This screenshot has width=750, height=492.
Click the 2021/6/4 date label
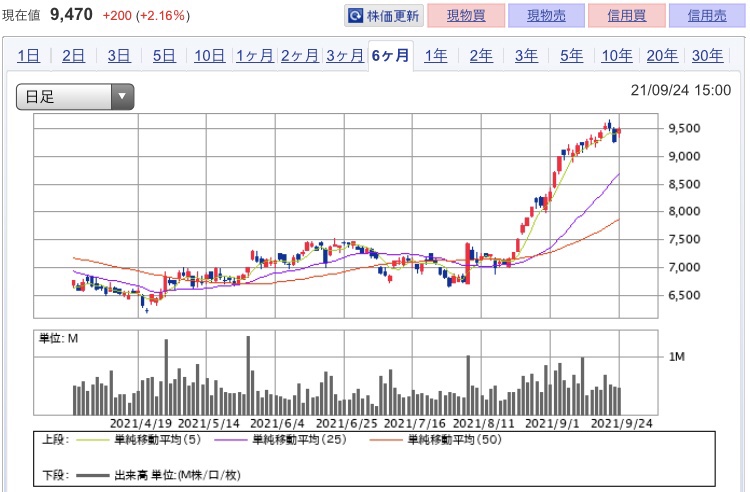[277, 423]
